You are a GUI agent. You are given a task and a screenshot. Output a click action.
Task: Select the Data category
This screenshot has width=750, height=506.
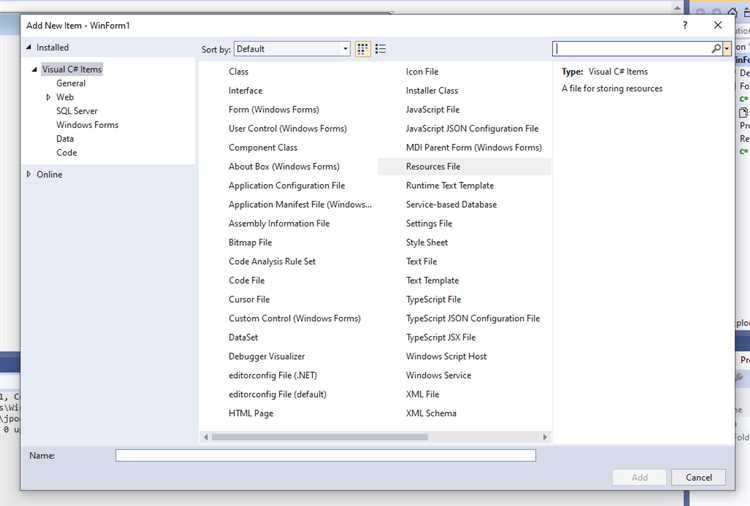coord(65,139)
